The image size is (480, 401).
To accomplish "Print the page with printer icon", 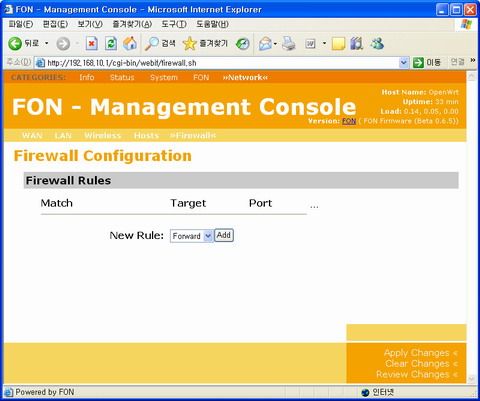I will 289,44.
